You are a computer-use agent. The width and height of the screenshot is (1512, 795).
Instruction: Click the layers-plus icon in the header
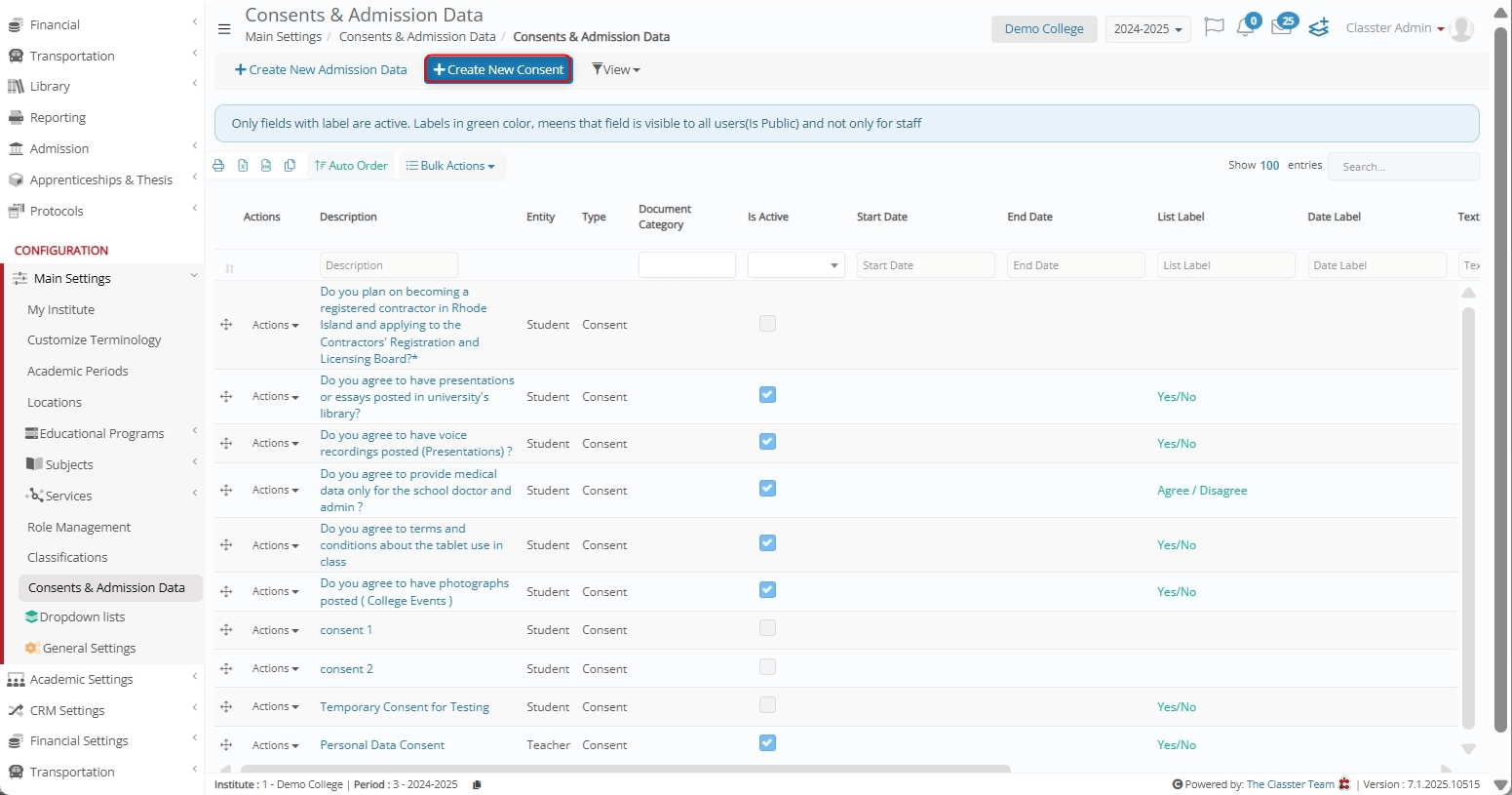(x=1319, y=28)
